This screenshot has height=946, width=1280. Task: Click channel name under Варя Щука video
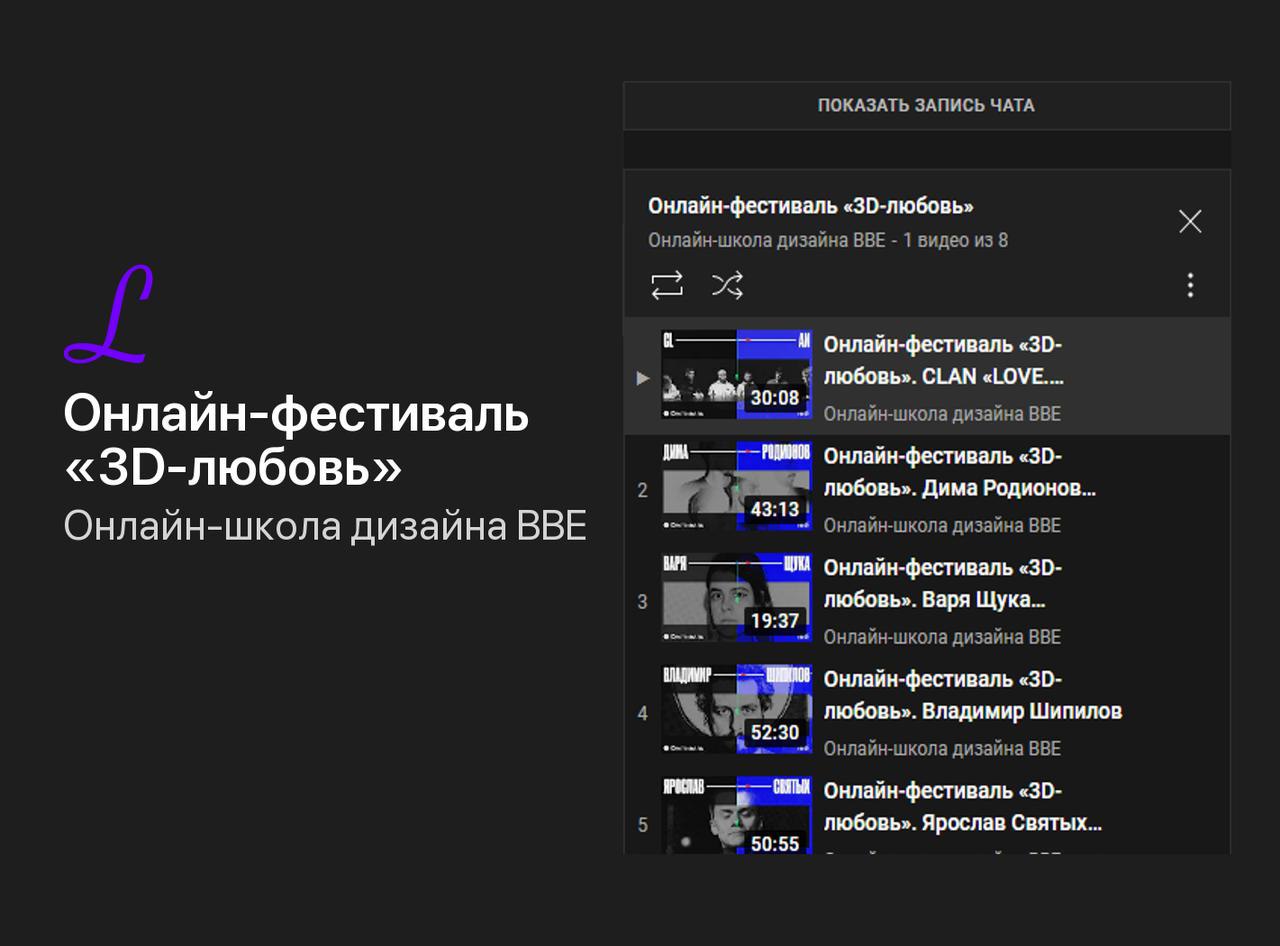pos(942,637)
